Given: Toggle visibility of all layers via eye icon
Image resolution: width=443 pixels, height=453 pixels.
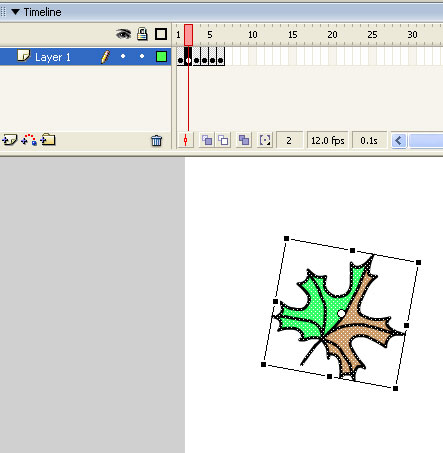Looking at the screenshot, I should point(123,34).
